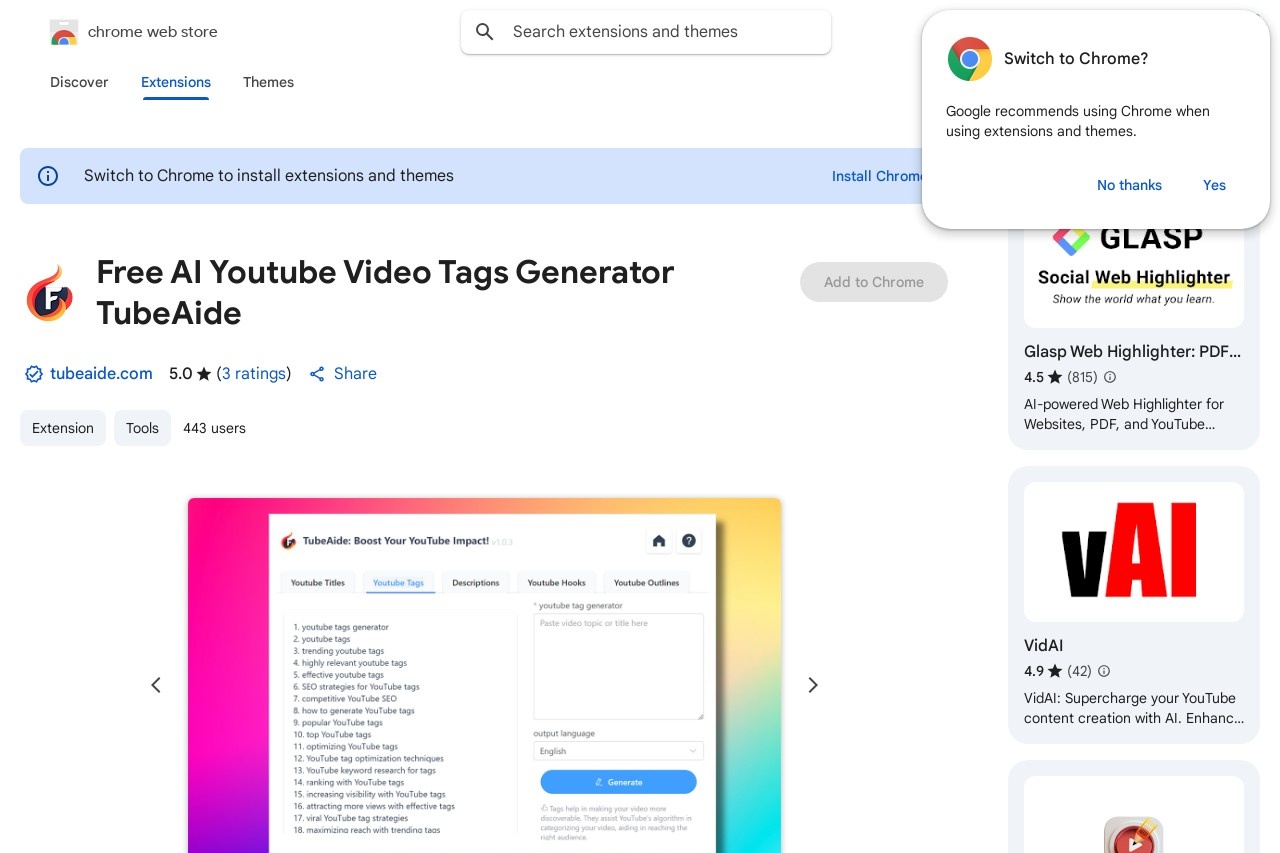Click the Generate button in the screenshot
Viewport: 1280px width, 853px height.
(618, 782)
